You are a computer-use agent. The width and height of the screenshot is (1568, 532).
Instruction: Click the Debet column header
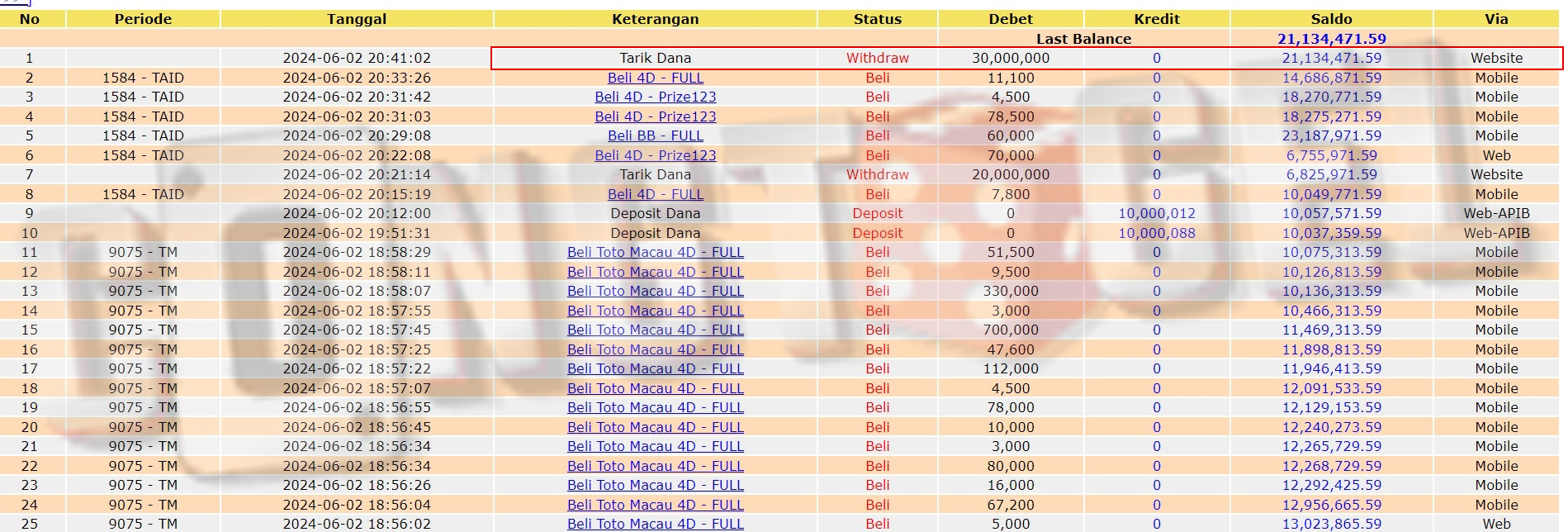click(x=1011, y=19)
